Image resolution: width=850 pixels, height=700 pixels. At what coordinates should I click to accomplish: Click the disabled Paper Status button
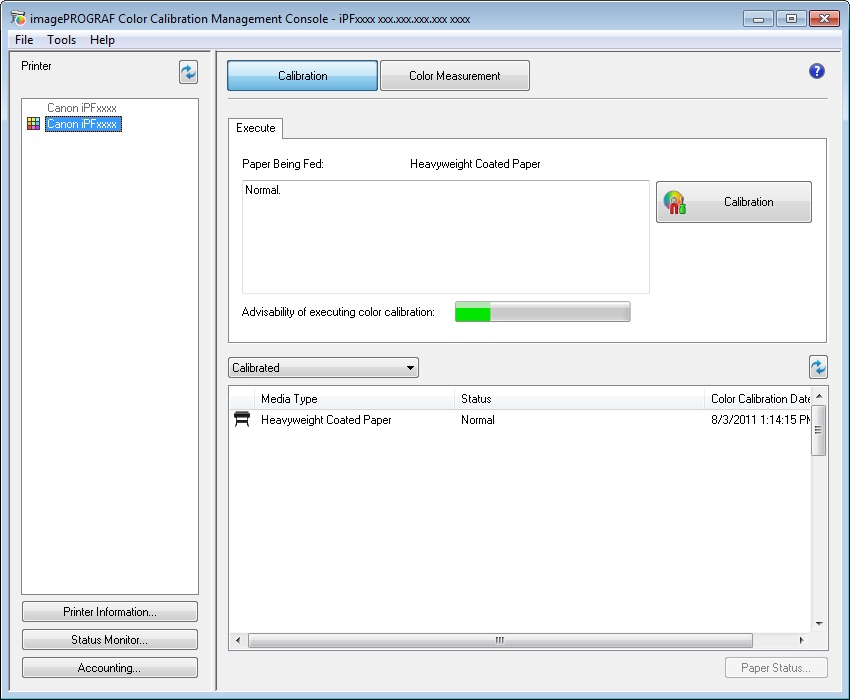pyautogui.click(x=776, y=668)
